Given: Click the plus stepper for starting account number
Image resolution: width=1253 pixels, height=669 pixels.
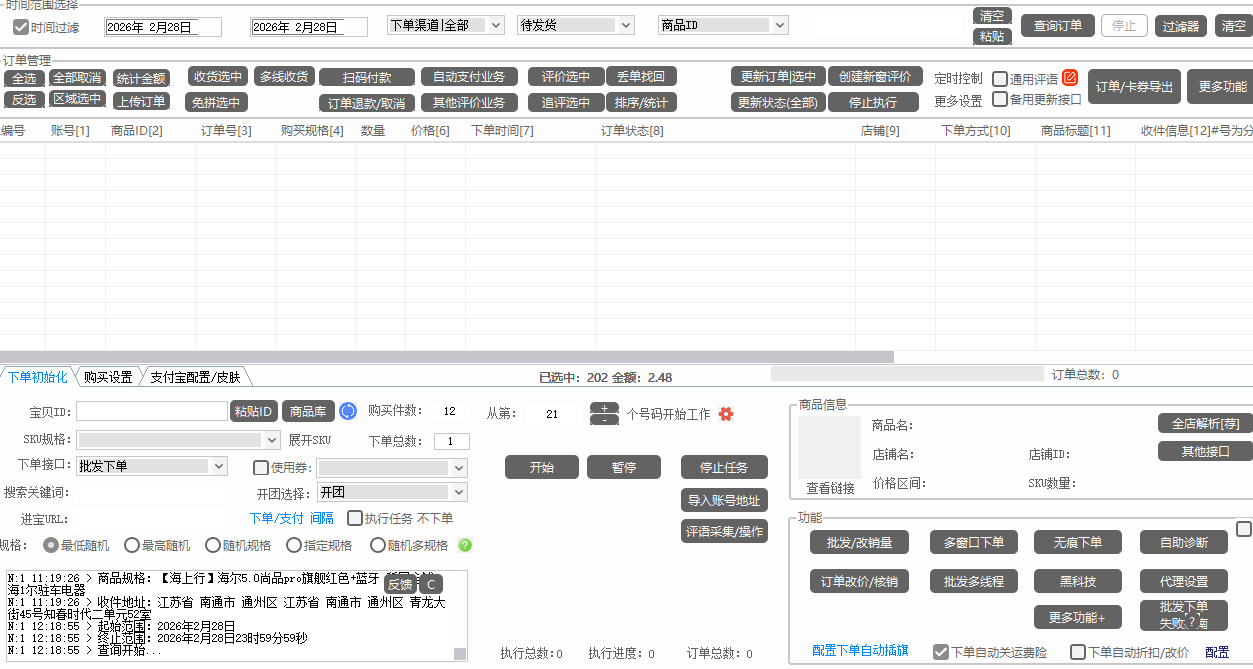Looking at the screenshot, I should [604, 408].
